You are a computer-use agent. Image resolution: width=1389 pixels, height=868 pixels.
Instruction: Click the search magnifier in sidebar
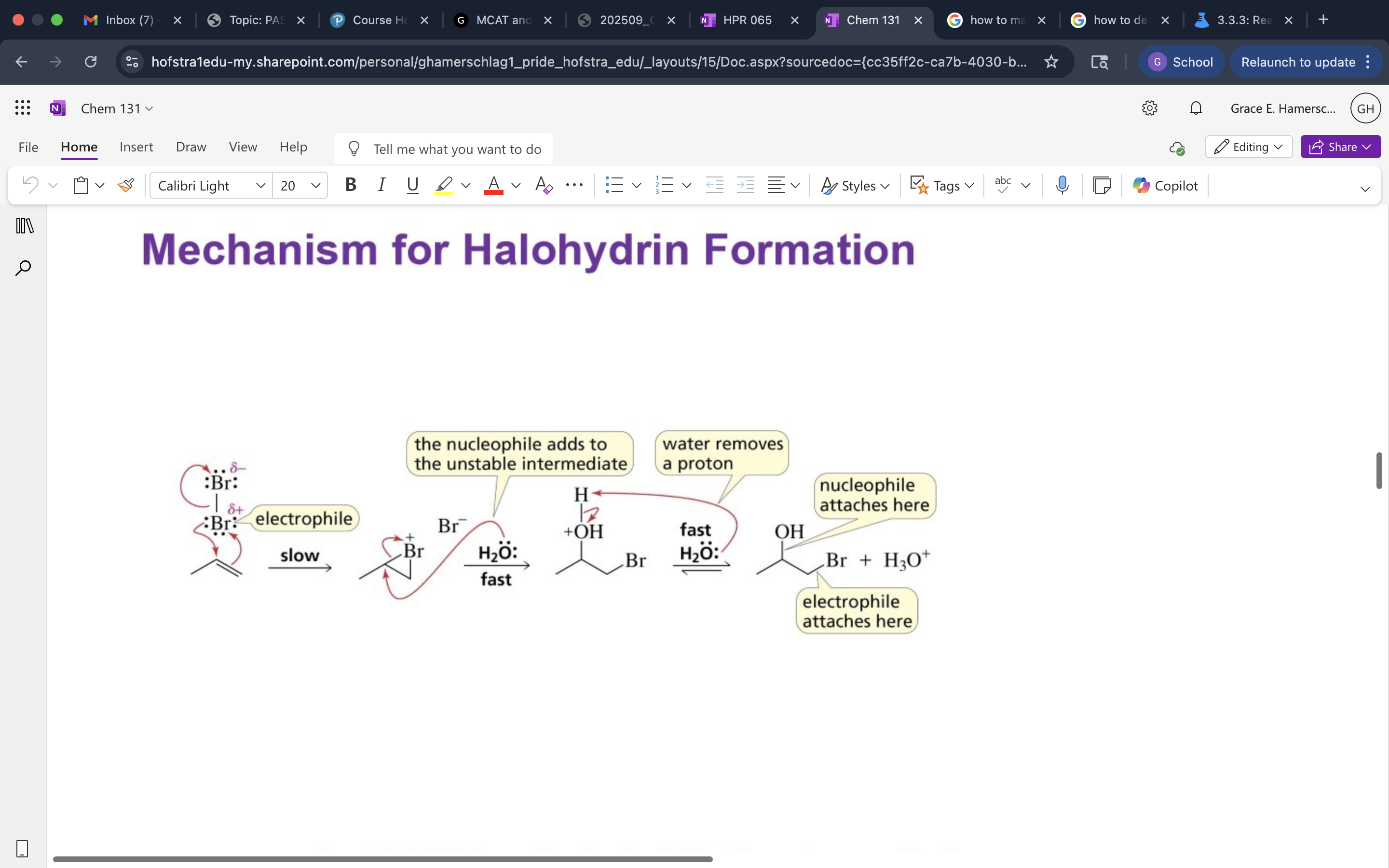tap(23, 268)
